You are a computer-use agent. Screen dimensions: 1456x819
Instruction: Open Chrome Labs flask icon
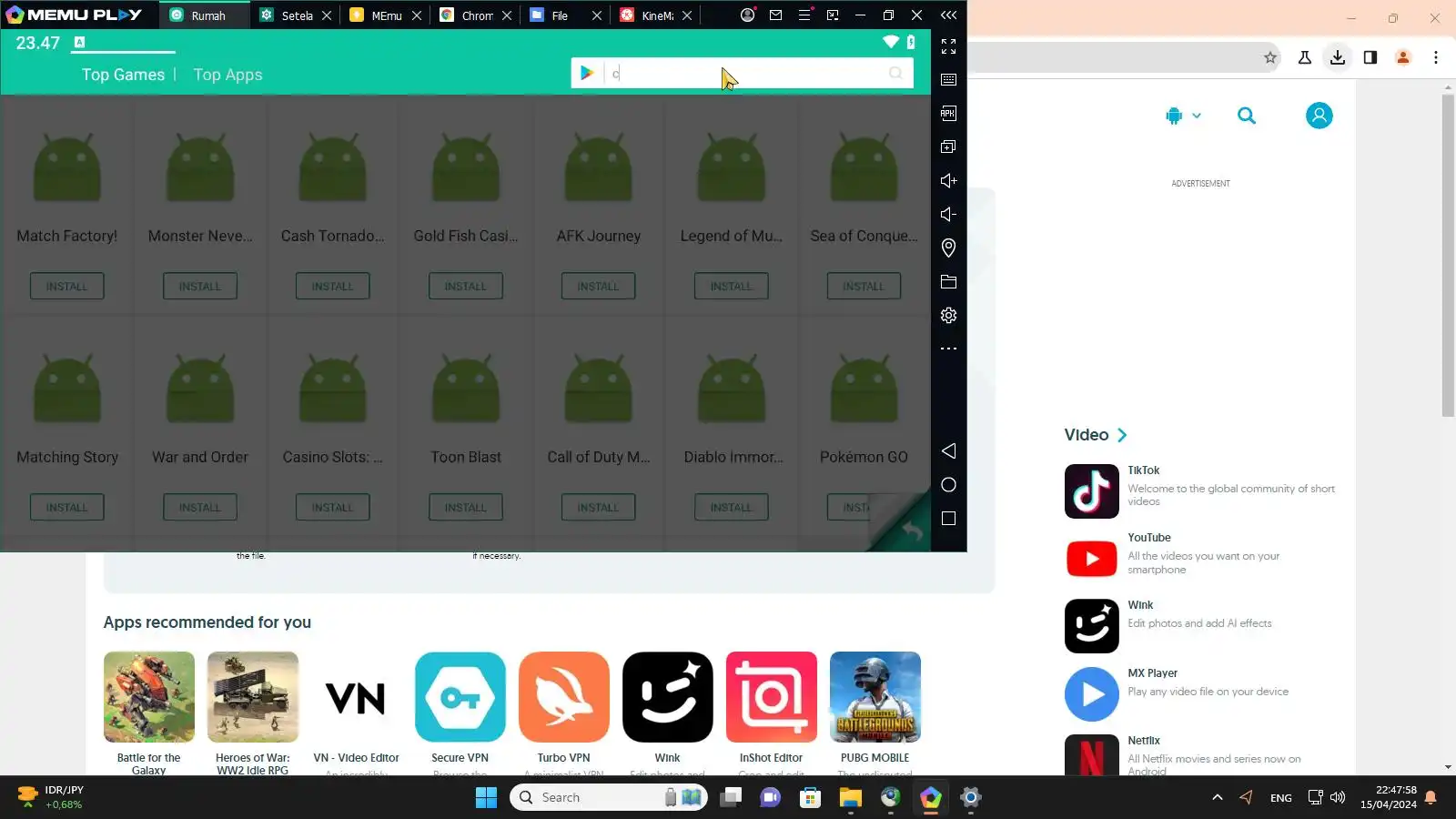point(1304,57)
